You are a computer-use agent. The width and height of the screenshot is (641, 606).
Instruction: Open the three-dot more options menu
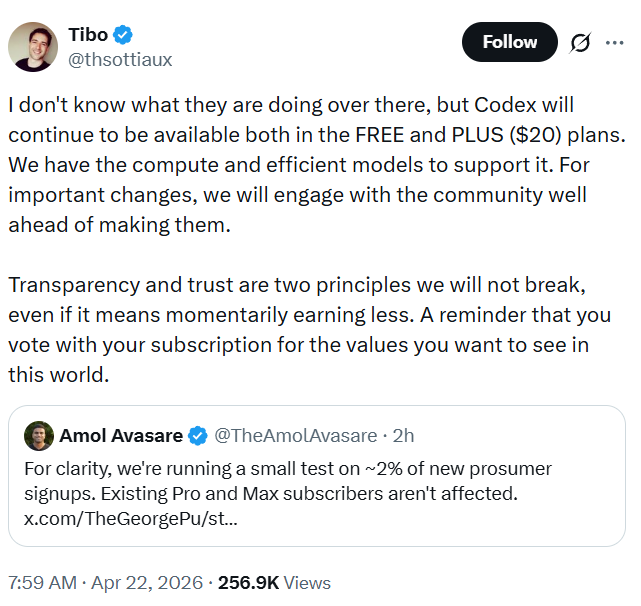(614, 43)
